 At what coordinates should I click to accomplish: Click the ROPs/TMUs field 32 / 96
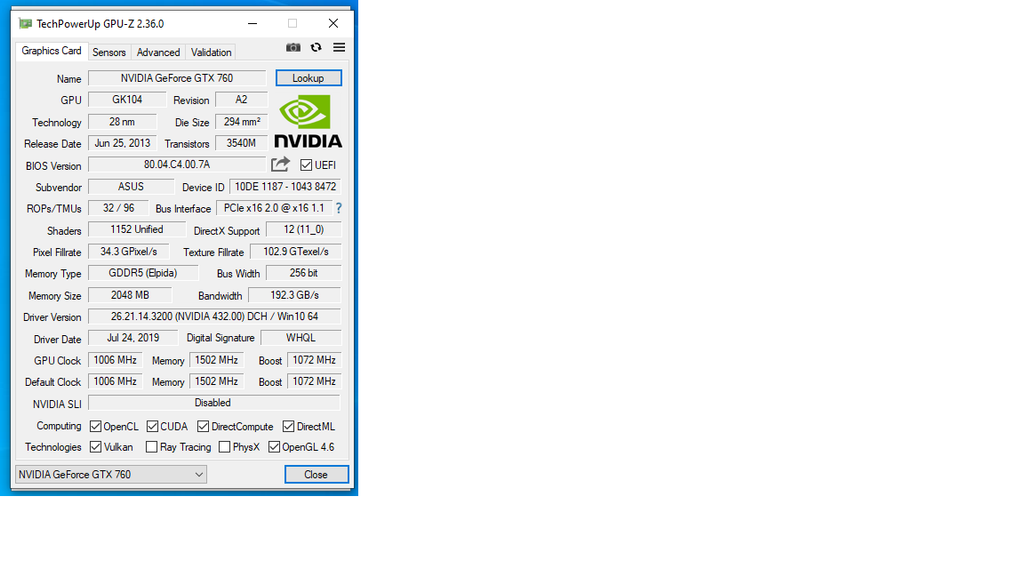118,208
